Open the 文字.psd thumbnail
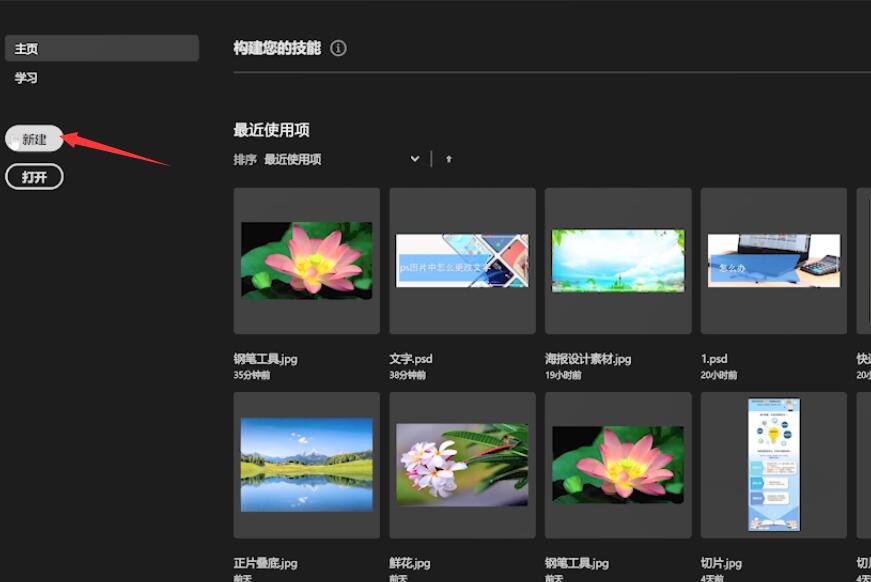Viewport: 871px width, 582px height. pyautogui.click(x=462, y=261)
